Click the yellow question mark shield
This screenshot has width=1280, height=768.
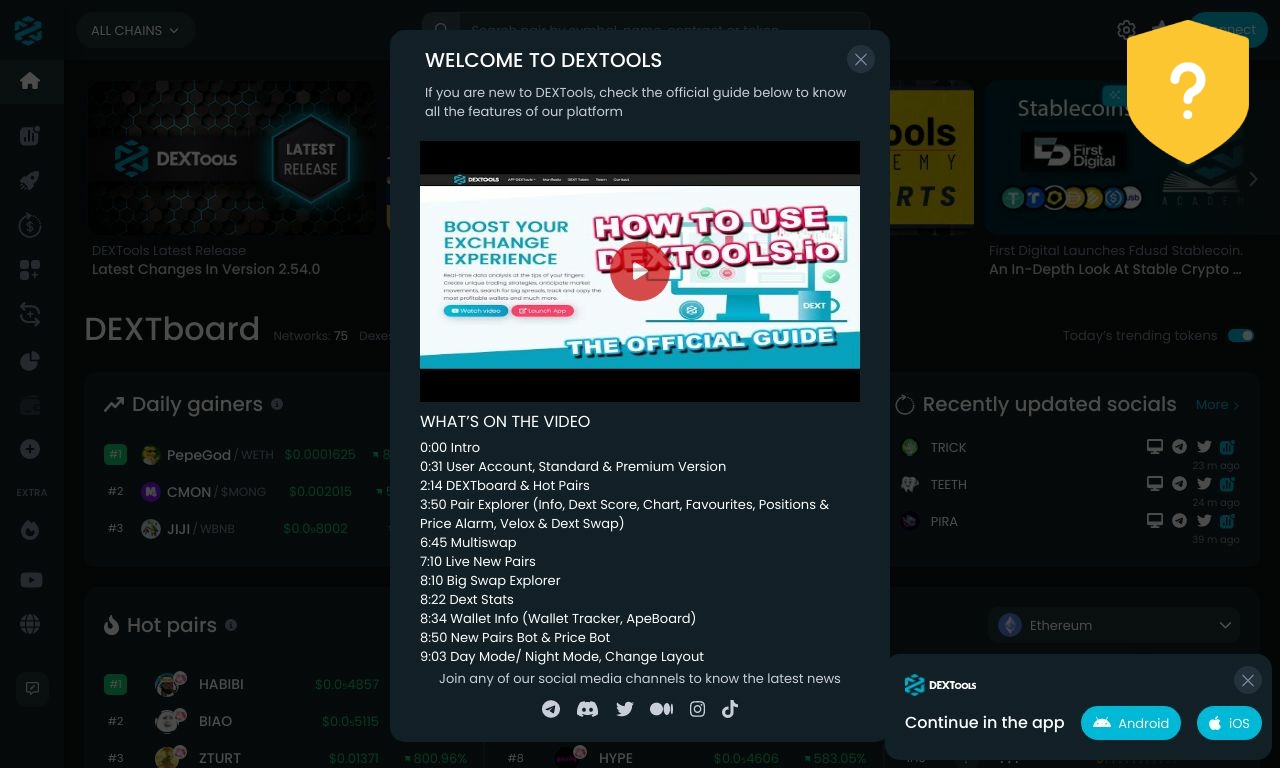[x=1188, y=91]
